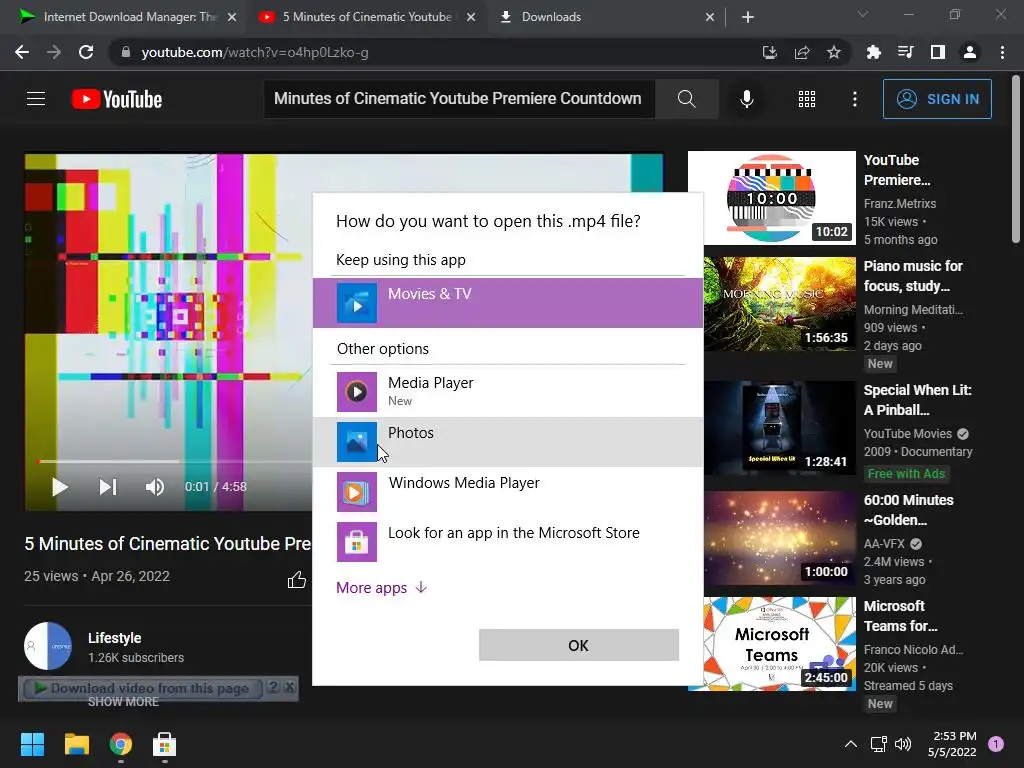Open Windows Start menu
Screen dimensions: 1024x768
[32, 744]
